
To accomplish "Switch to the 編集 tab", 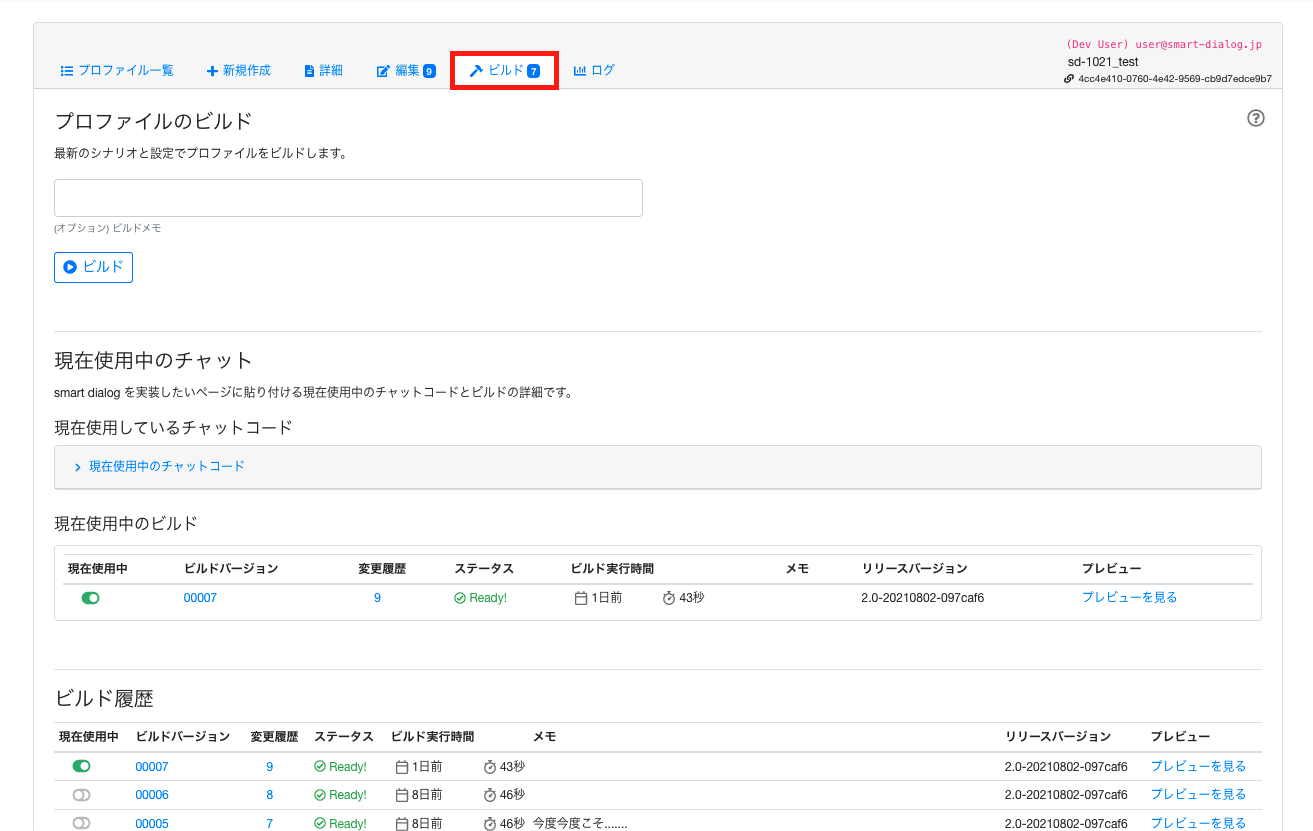I will 406,71.
